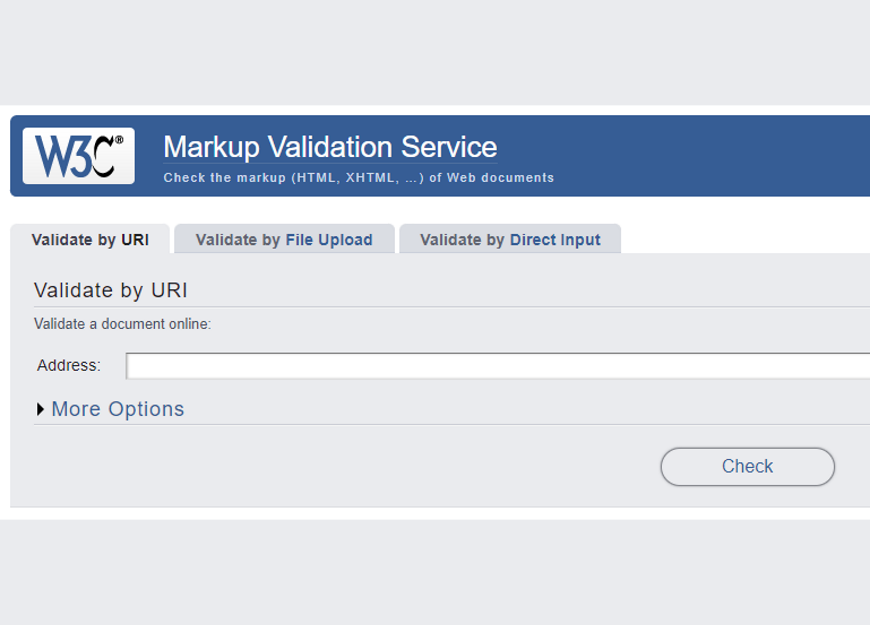The image size is (870, 625).
Task: Click the 'Validate a document online' legend text
Action: coord(122,324)
